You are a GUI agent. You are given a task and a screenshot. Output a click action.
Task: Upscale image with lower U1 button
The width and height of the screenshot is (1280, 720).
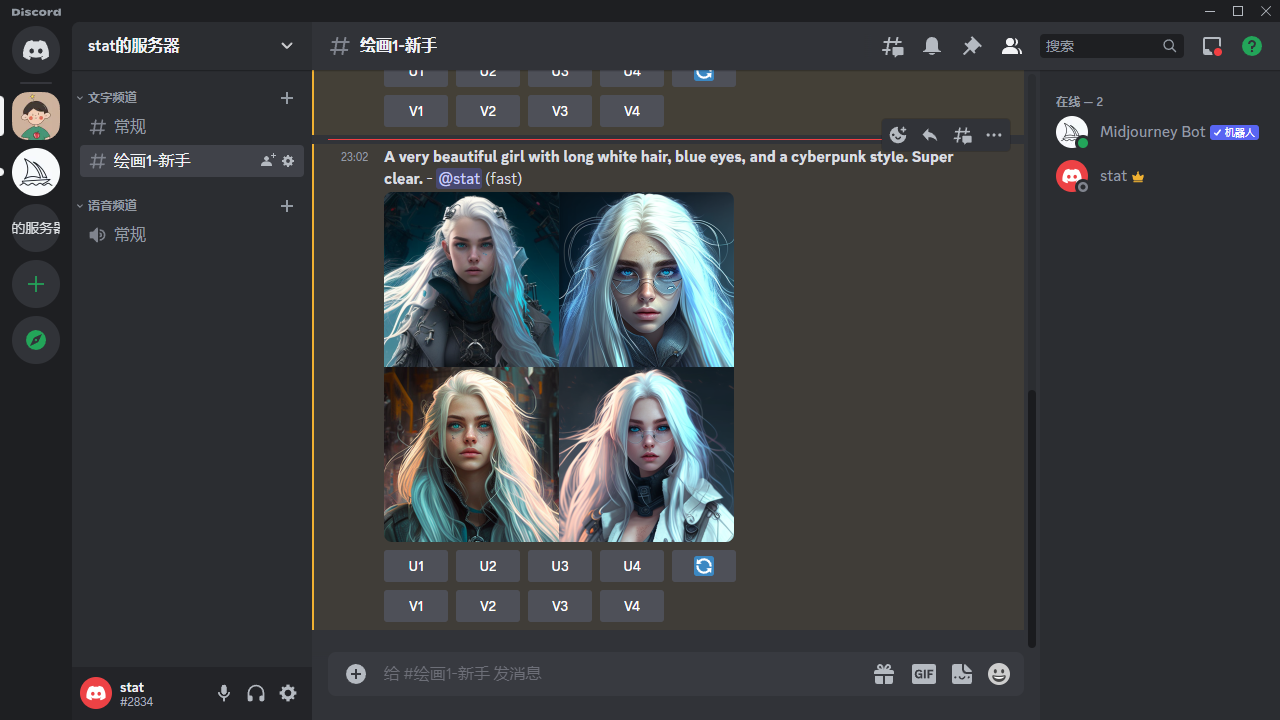click(x=416, y=566)
